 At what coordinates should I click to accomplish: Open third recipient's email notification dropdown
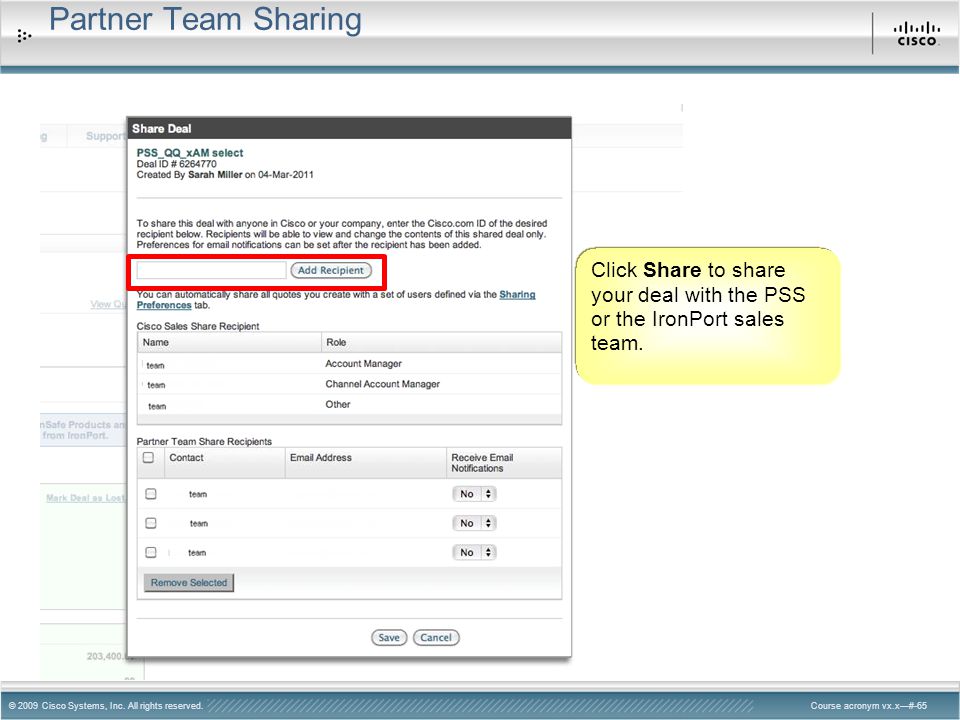474,552
